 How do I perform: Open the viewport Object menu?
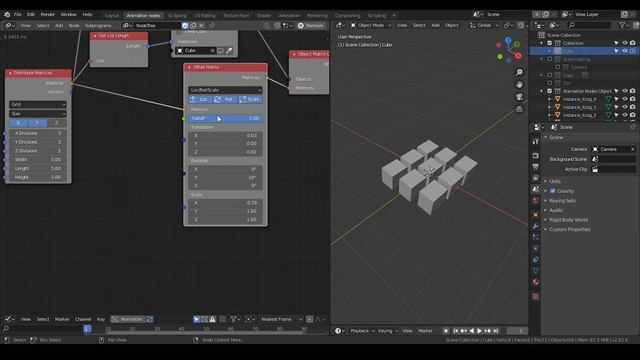(x=451, y=25)
